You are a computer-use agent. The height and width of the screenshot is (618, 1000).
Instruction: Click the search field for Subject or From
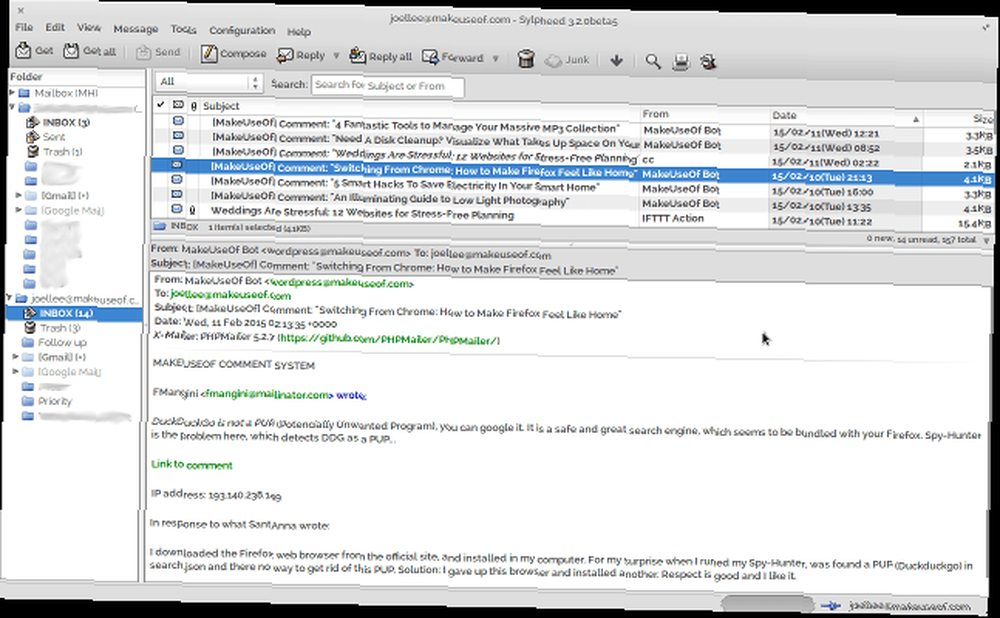coord(388,85)
